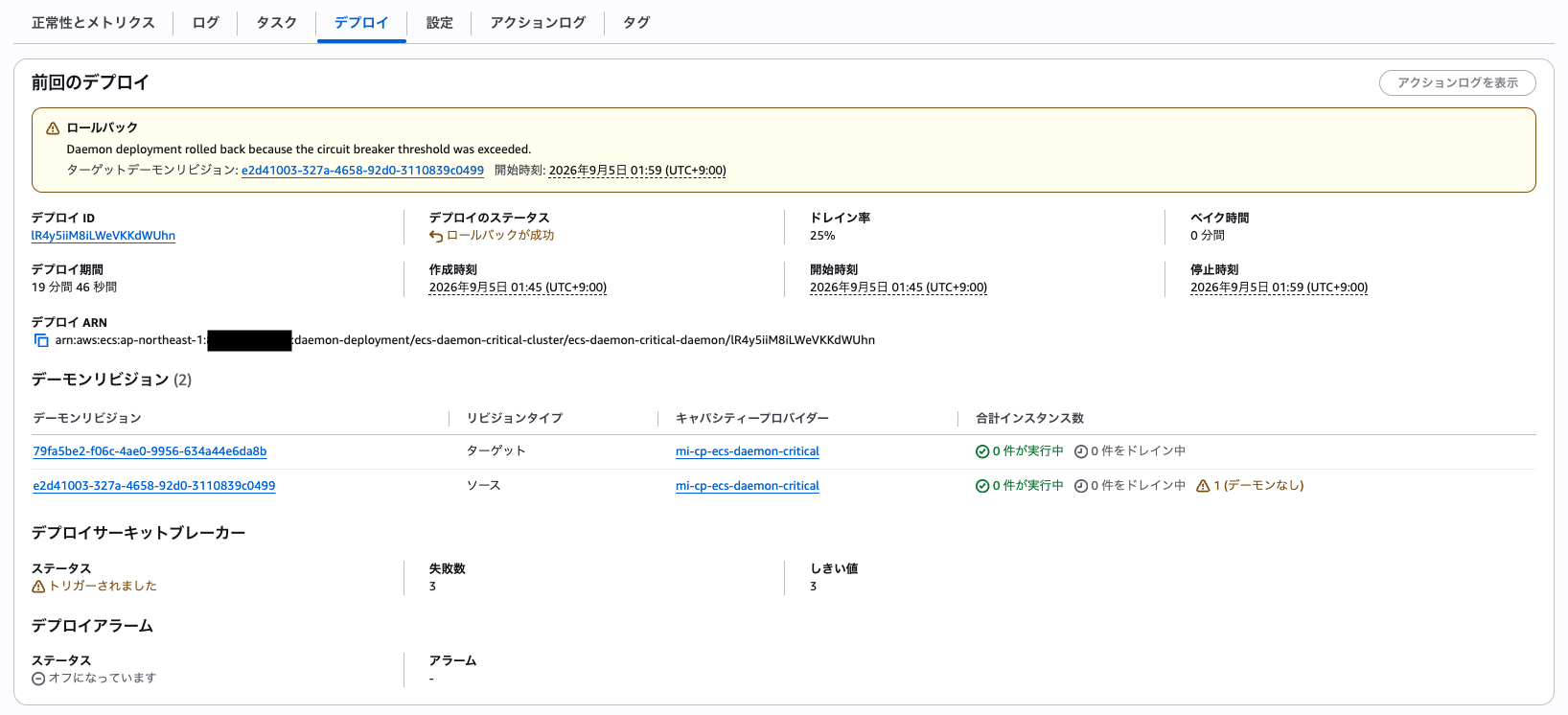Click the 失敗数 value 3

(x=432, y=587)
